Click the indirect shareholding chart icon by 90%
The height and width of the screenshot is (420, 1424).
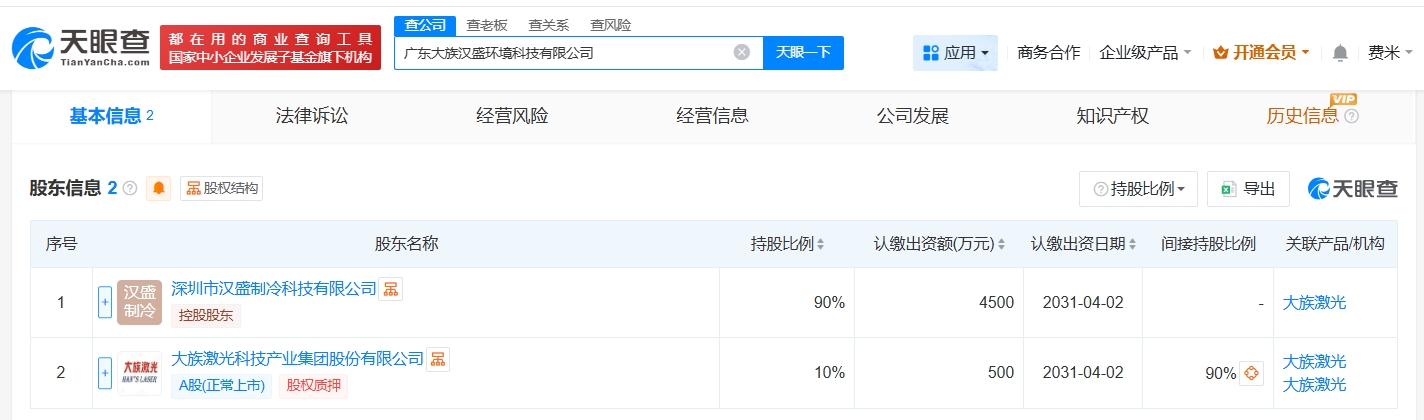point(1251,373)
